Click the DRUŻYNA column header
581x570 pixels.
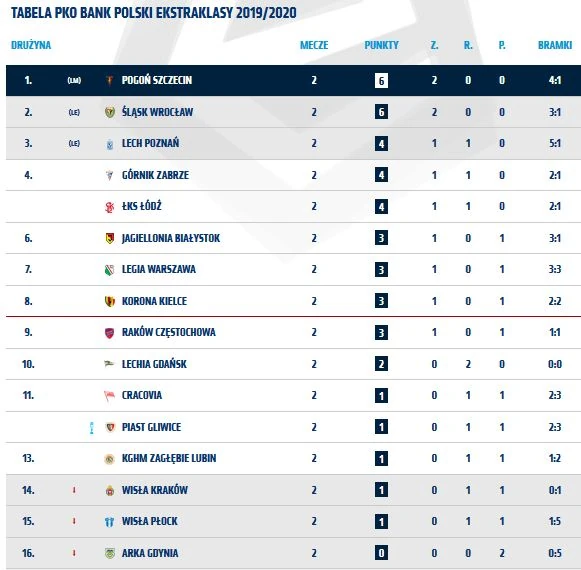pos(31,45)
